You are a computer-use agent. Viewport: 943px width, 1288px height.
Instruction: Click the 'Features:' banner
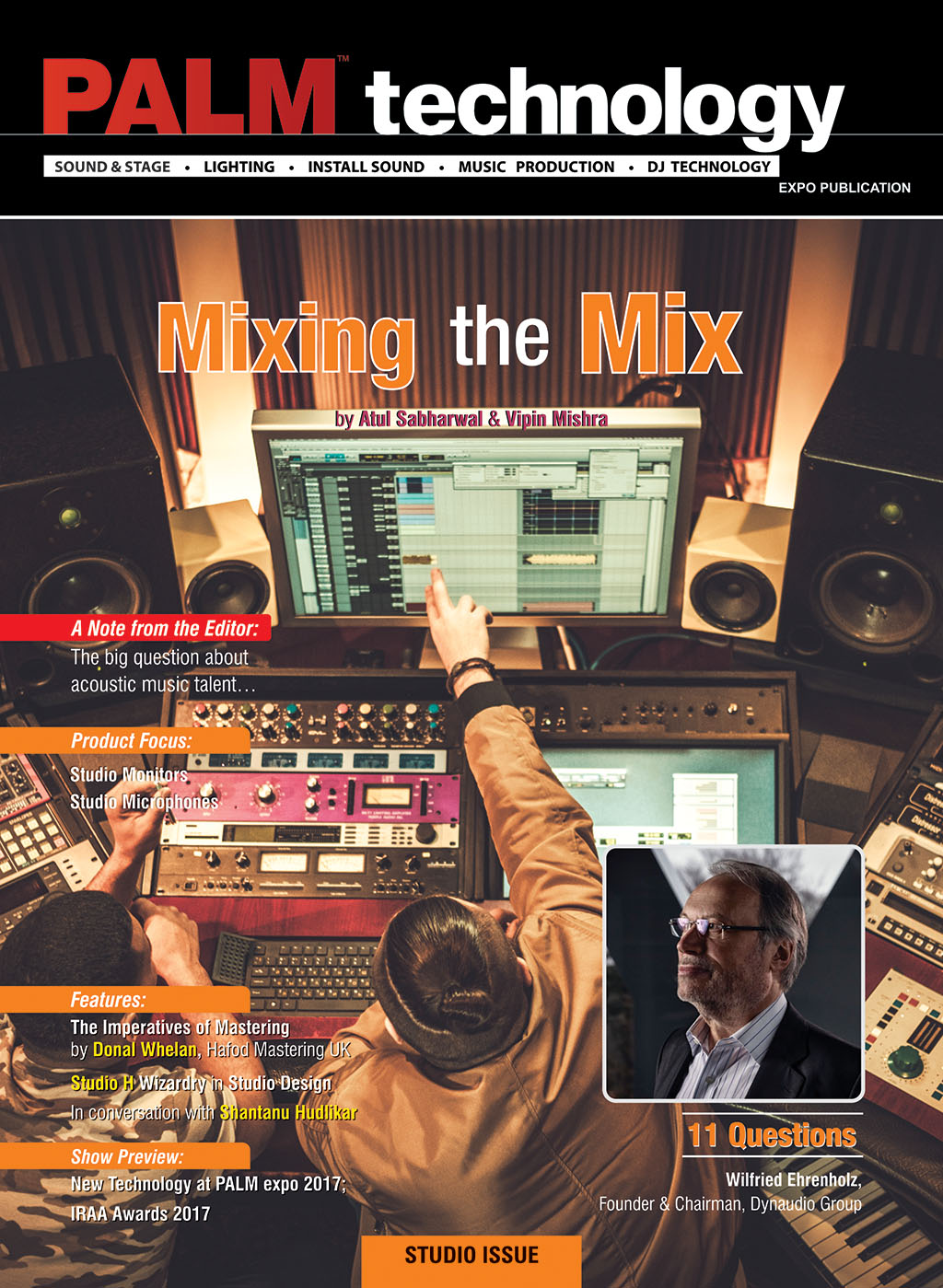click(125, 1000)
